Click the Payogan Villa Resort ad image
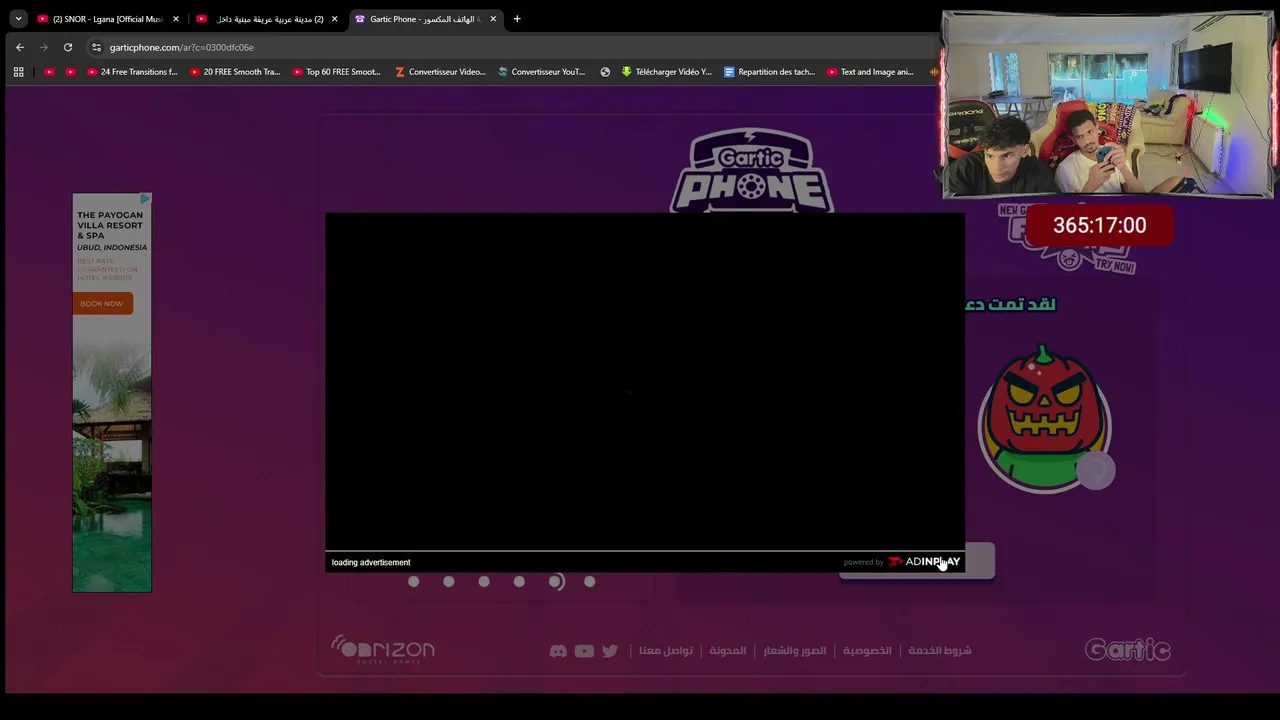 point(112,392)
